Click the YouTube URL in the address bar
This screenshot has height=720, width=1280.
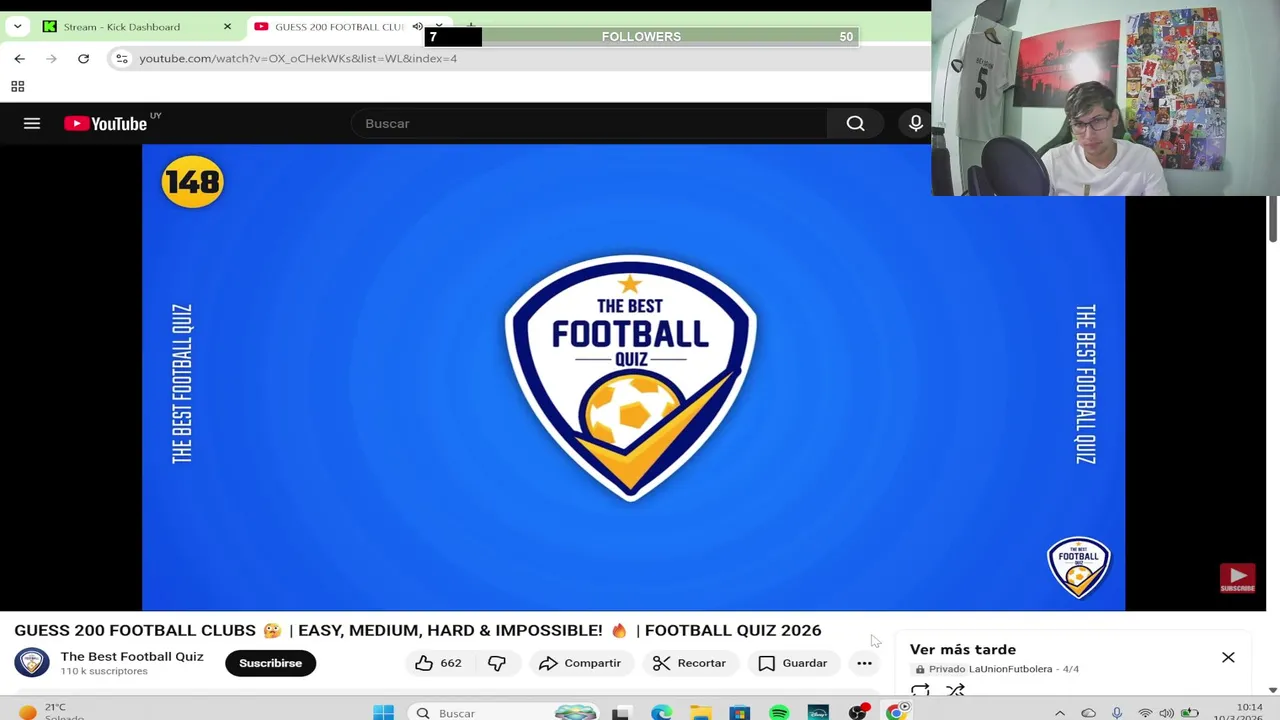tap(298, 59)
